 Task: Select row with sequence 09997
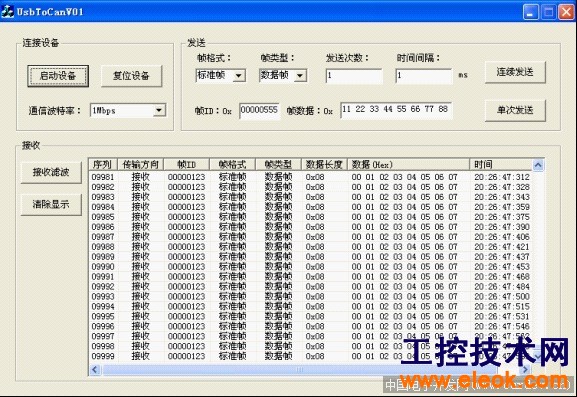pyautogui.click(x=311, y=336)
